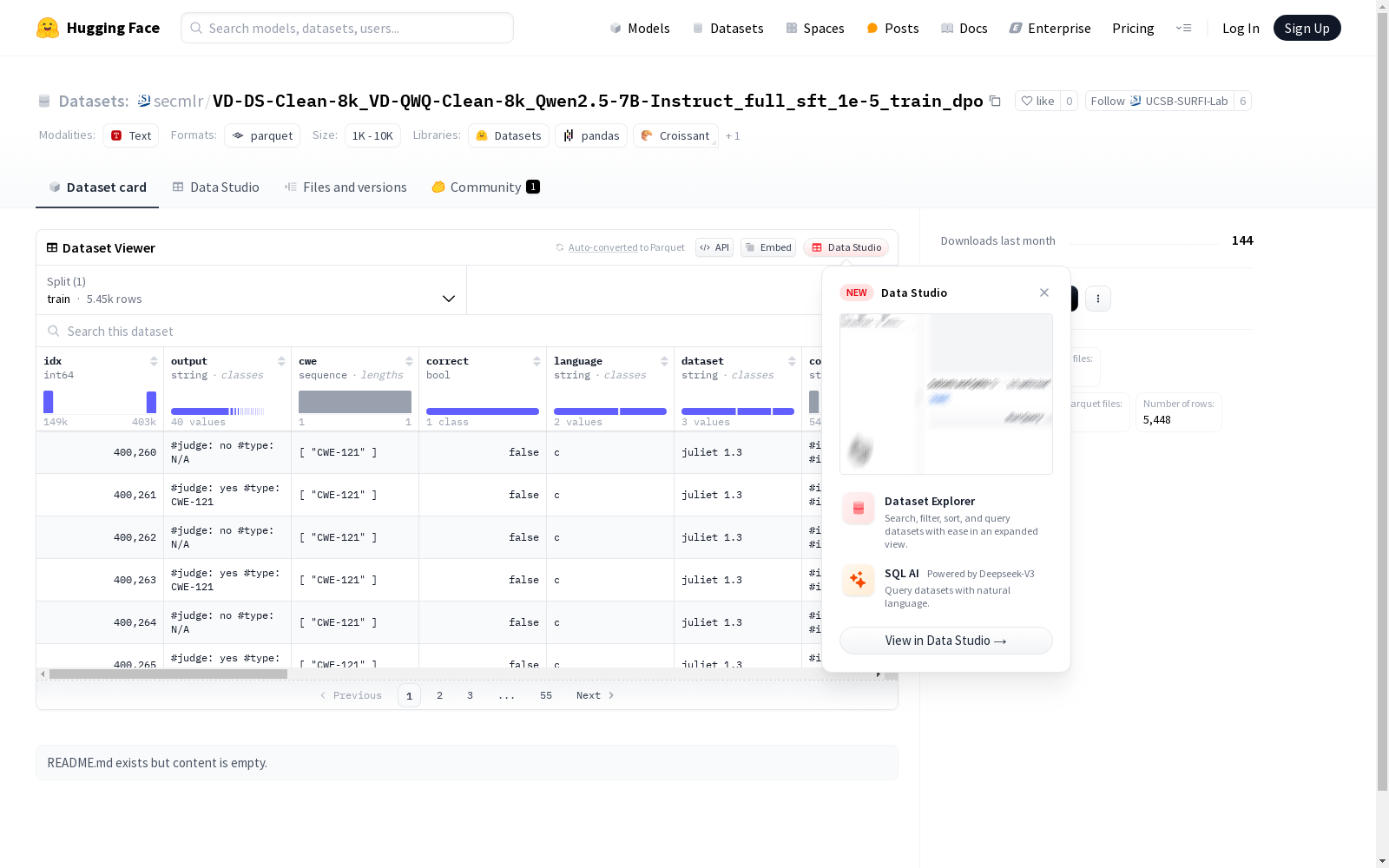Sort the language column
The height and width of the screenshot is (868, 1389).
[x=664, y=361]
